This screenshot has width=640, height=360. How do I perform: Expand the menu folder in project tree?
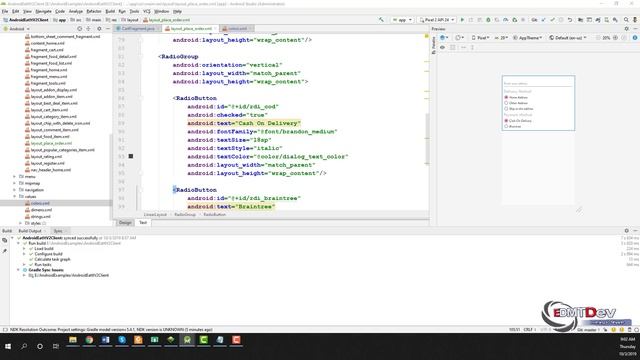(x=15, y=177)
